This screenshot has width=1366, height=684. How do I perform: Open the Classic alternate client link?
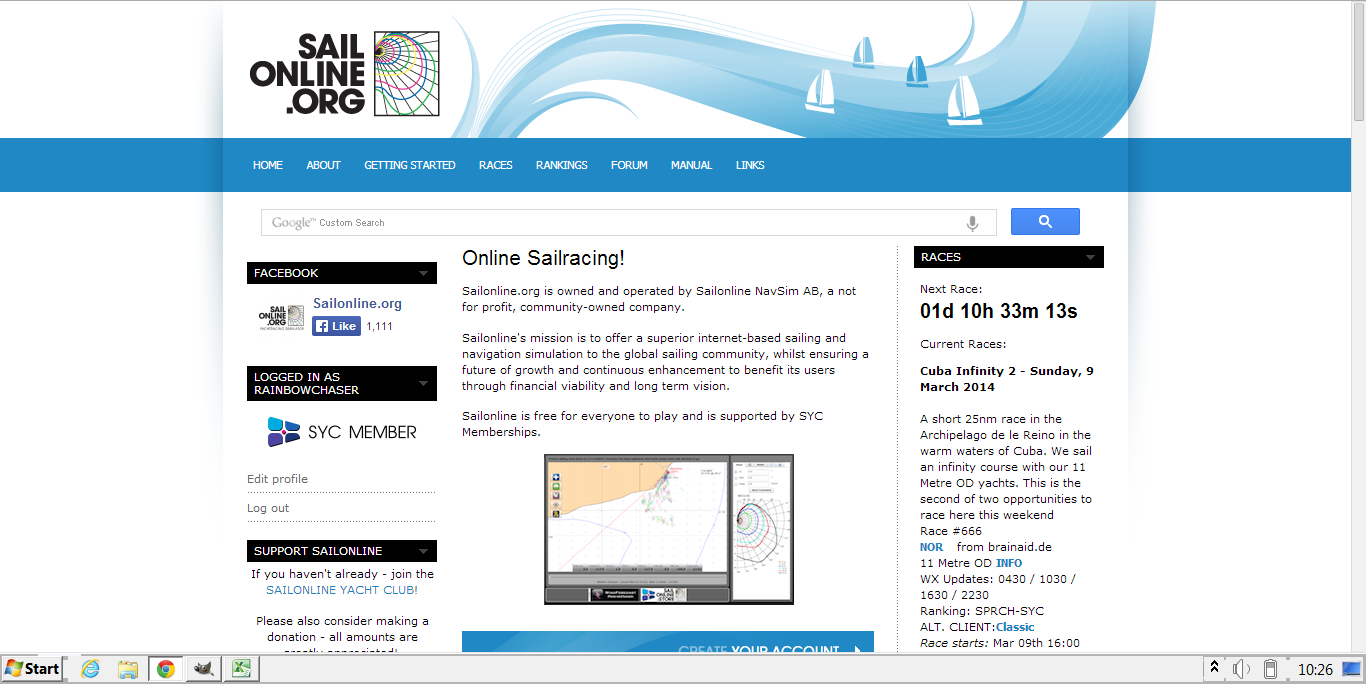1015,627
